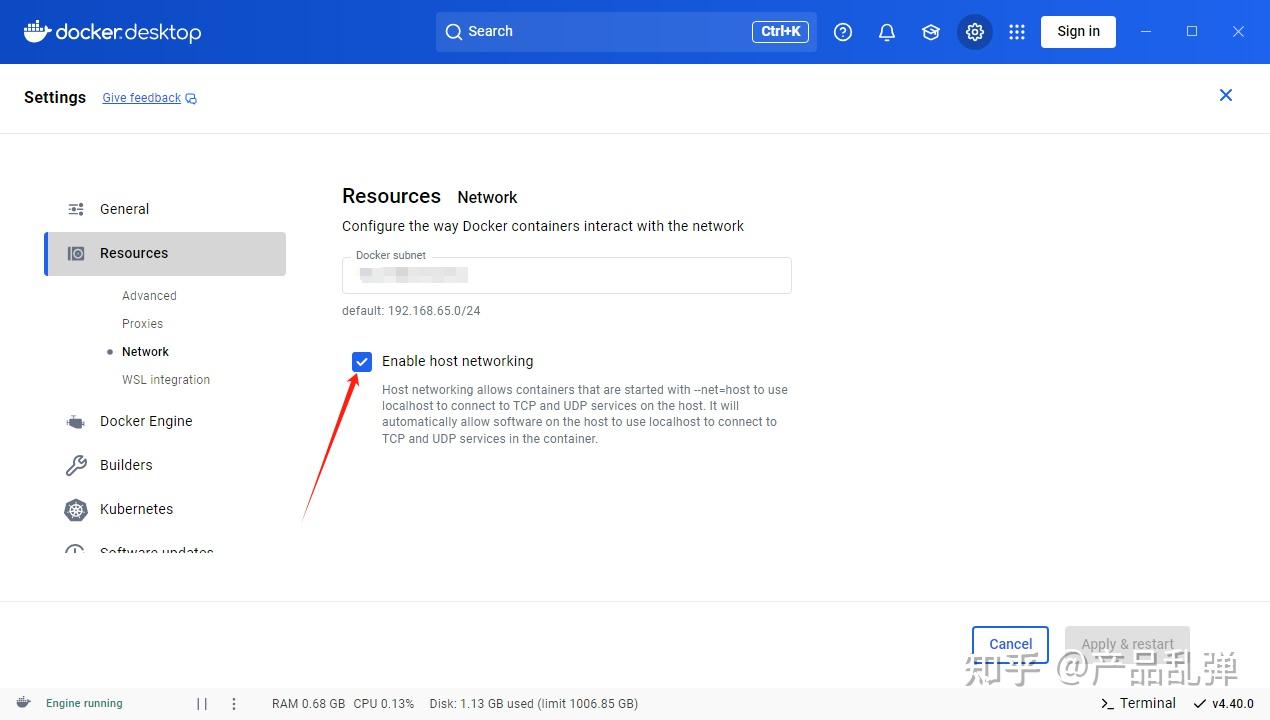Focus the Search box
The width and height of the screenshot is (1270, 720).
tap(626, 31)
